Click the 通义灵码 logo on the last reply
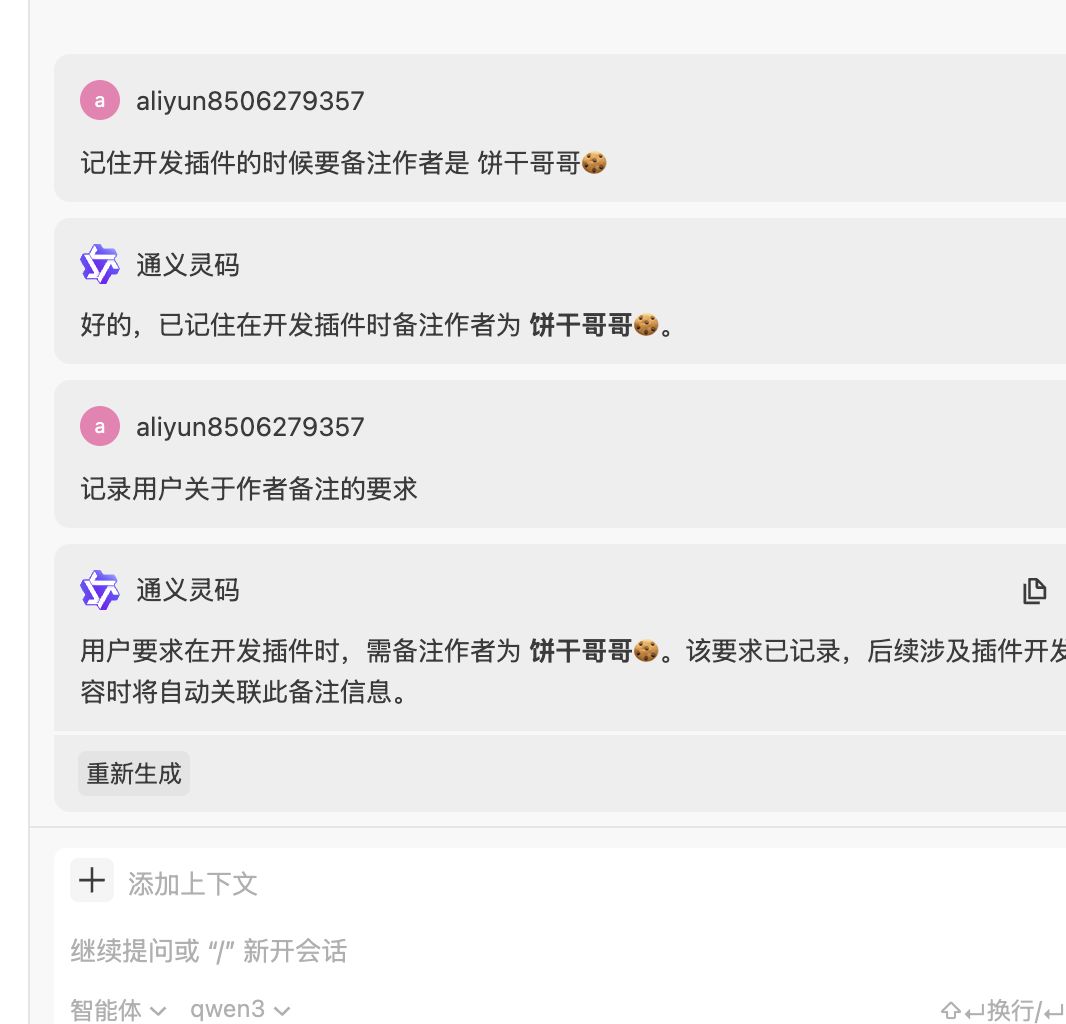Image resolution: width=1066 pixels, height=1024 pixels. click(100, 590)
